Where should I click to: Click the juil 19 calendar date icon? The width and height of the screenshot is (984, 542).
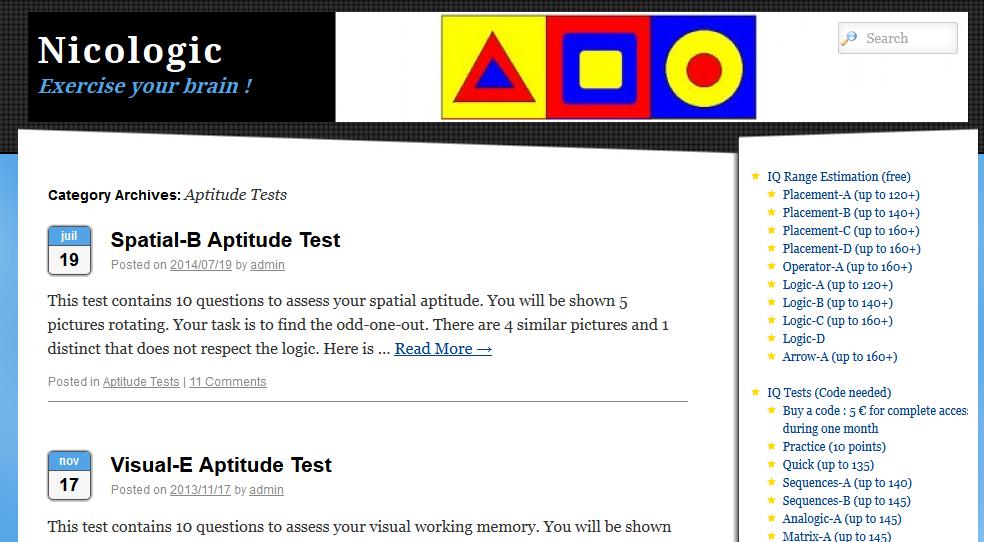69,250
